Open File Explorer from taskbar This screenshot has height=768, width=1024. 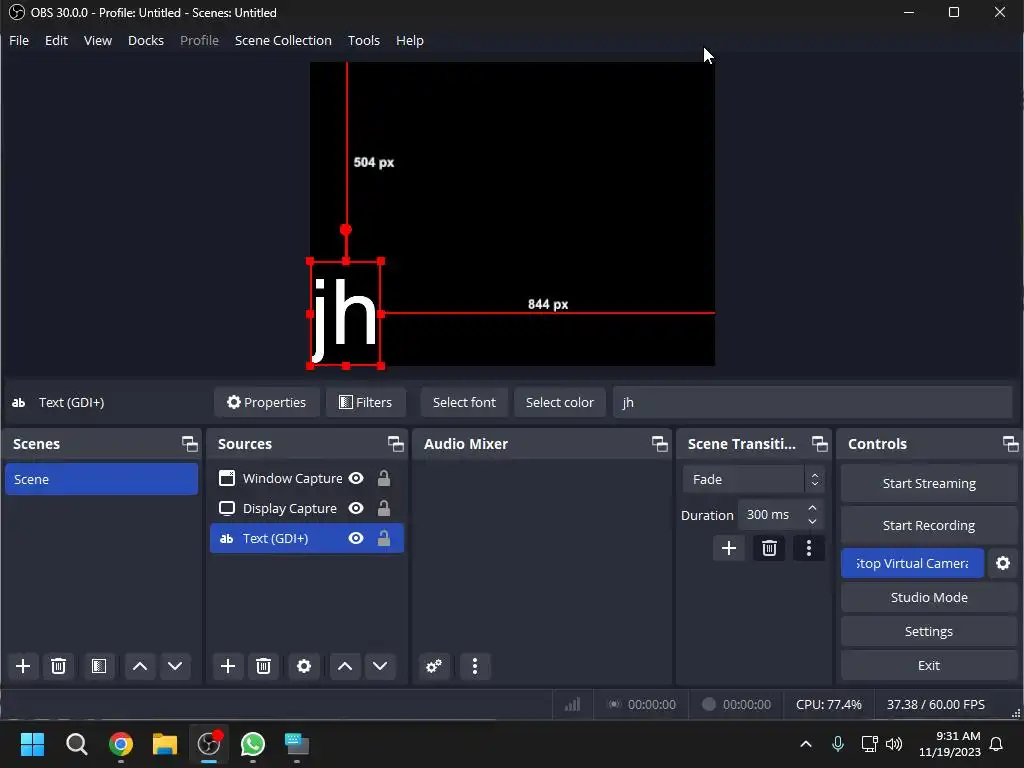165,744
